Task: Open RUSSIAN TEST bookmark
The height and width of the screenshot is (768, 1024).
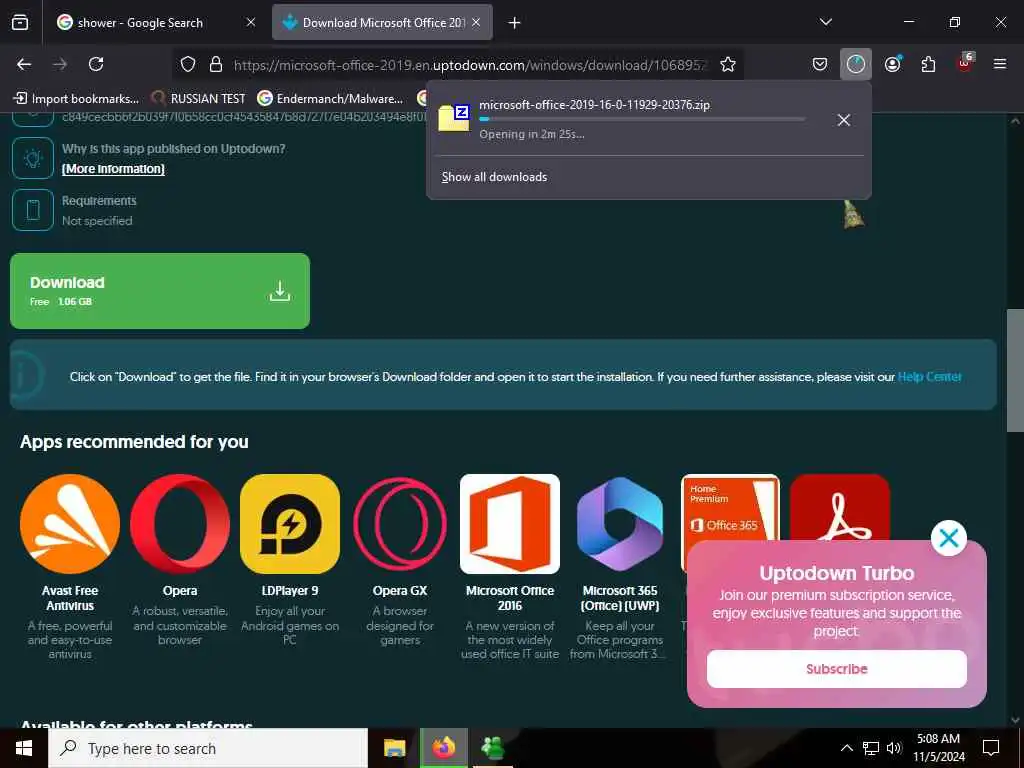Action: (x=198, y=99)
